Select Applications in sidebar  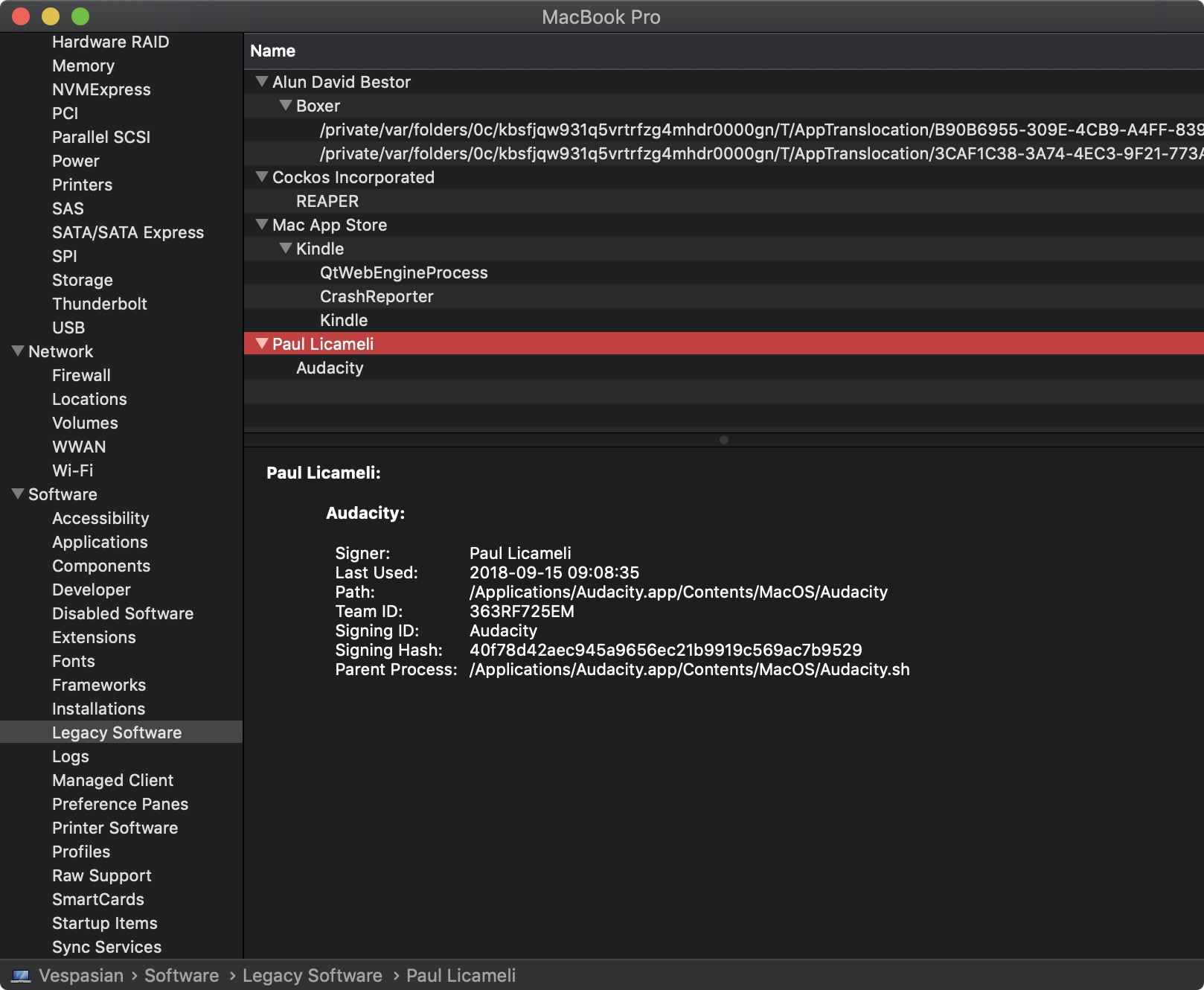[x=100, y=542]
